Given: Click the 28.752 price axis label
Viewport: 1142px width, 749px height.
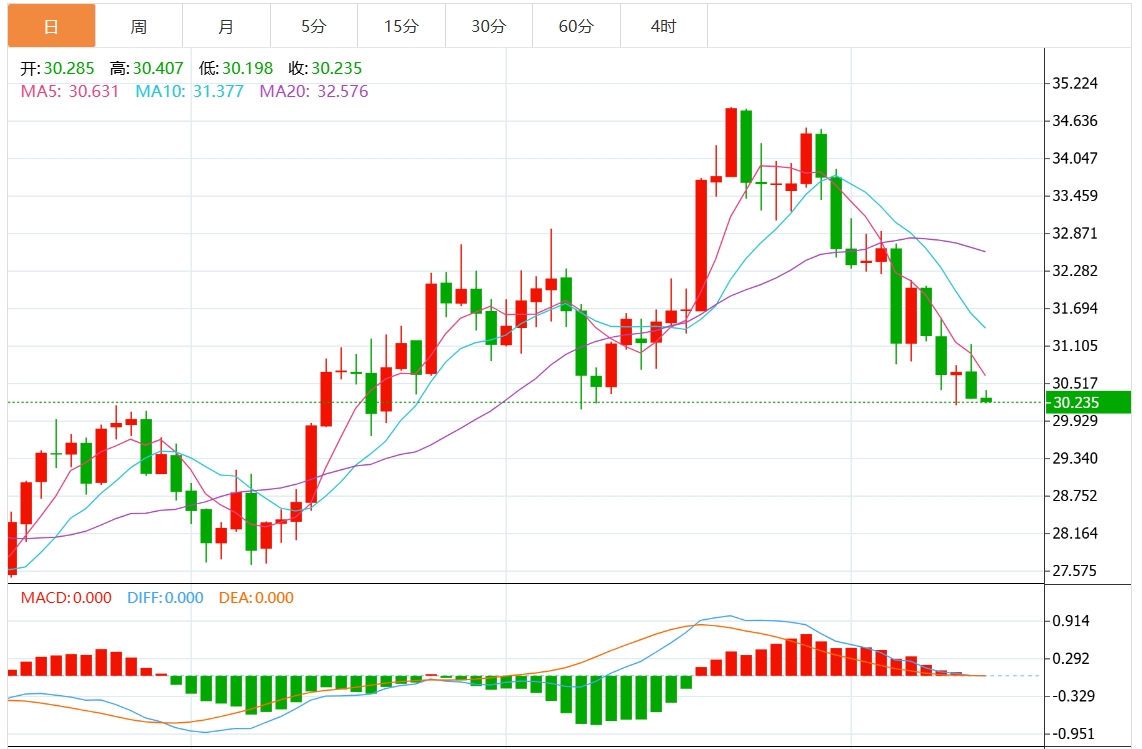Looking at the screenshot, I should [x=1075, y=496].
